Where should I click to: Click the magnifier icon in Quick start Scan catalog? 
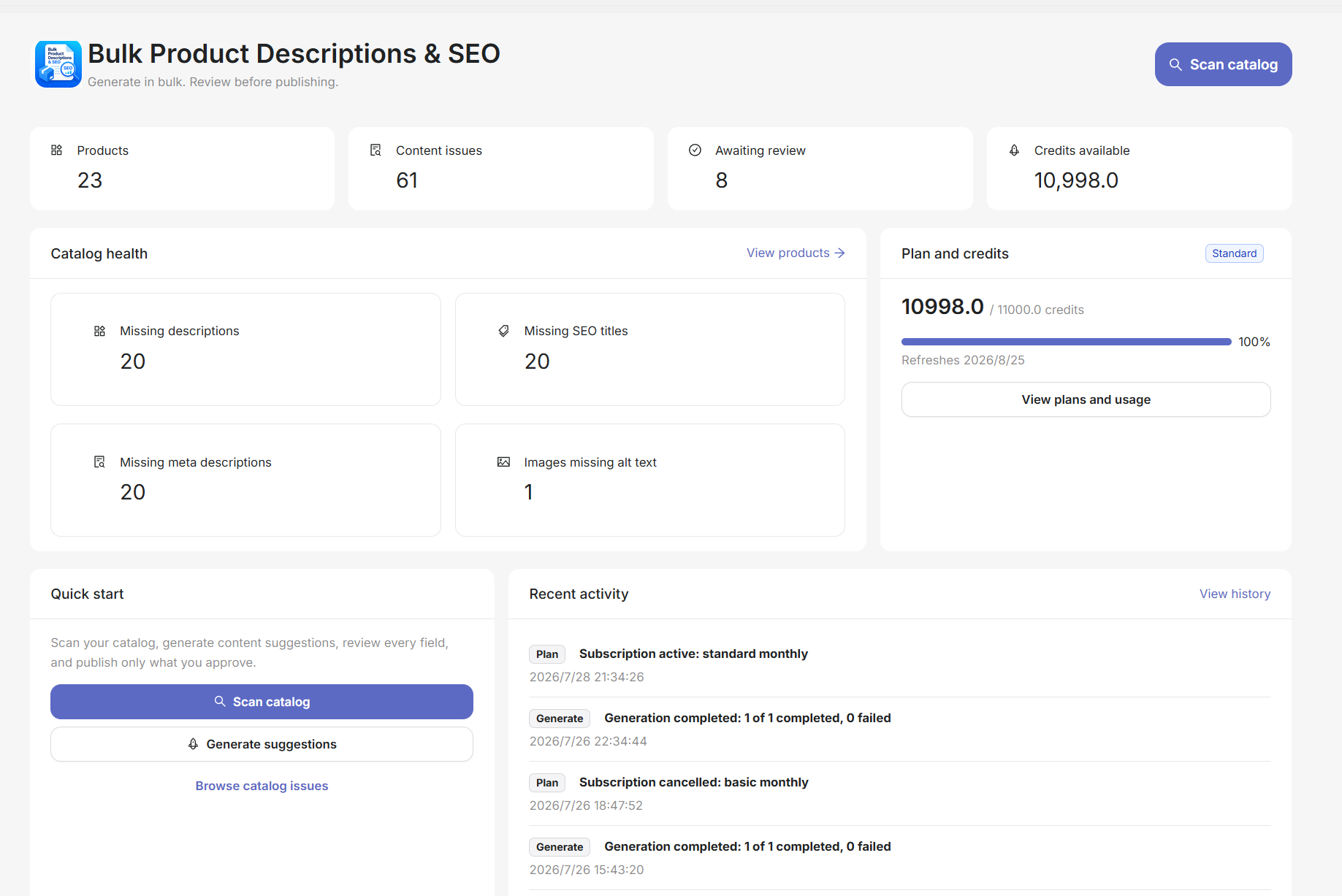tap(219, 701)
